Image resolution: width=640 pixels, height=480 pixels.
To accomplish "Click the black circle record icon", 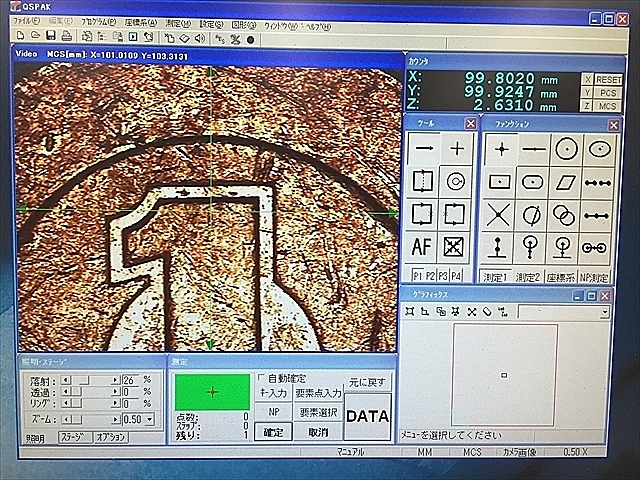I will tap(251, 40).
